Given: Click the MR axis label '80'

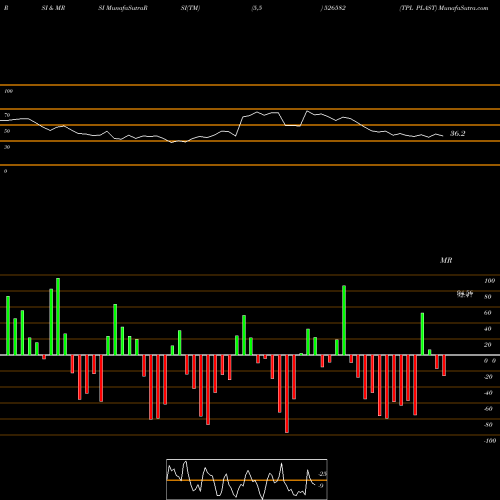Looking at the screenshot, I should point(488,297).
